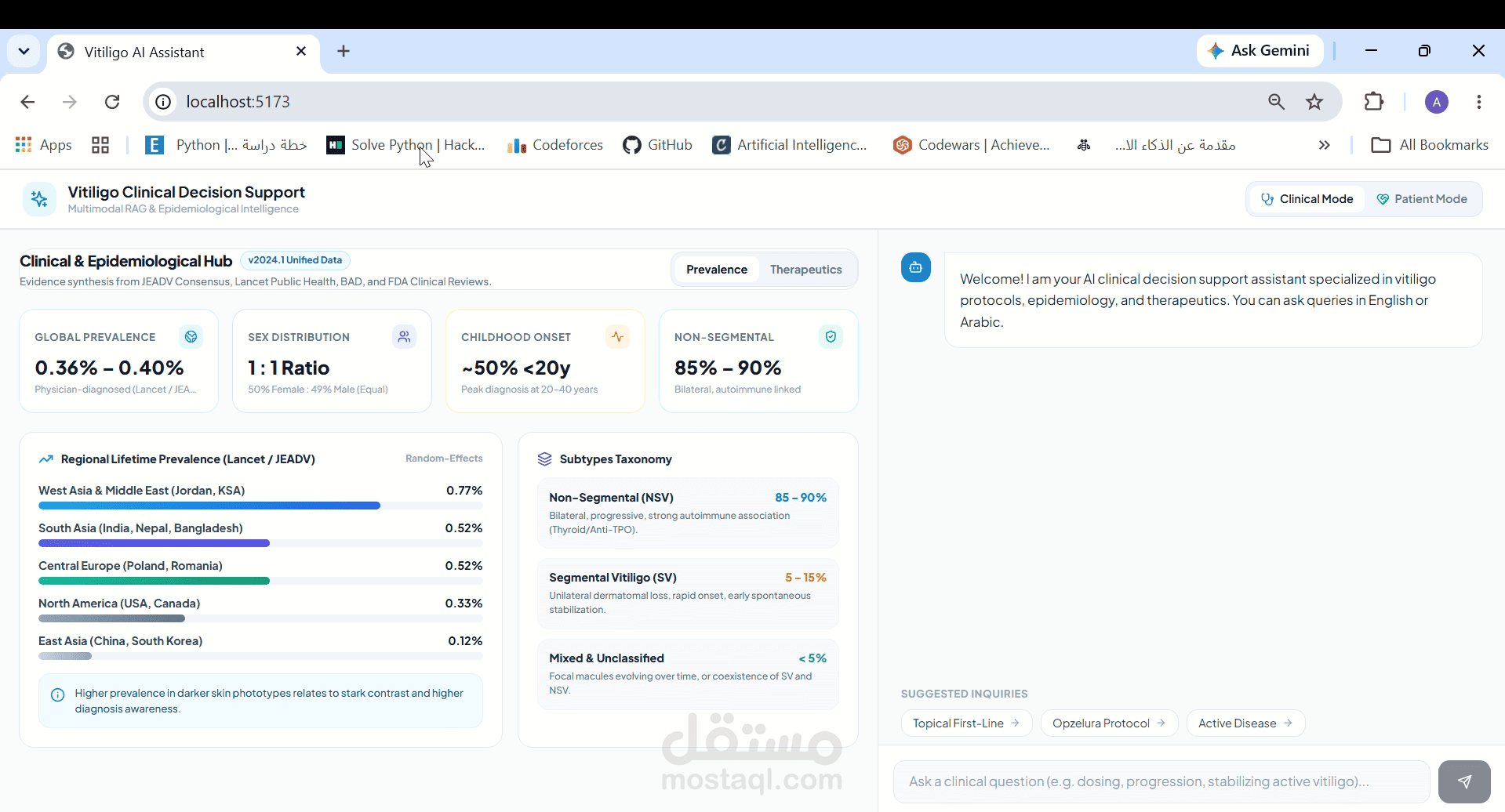Viewport: 1505px width, 812px height.
Task: Click the chatbot avatar icon
Action: 915,267
